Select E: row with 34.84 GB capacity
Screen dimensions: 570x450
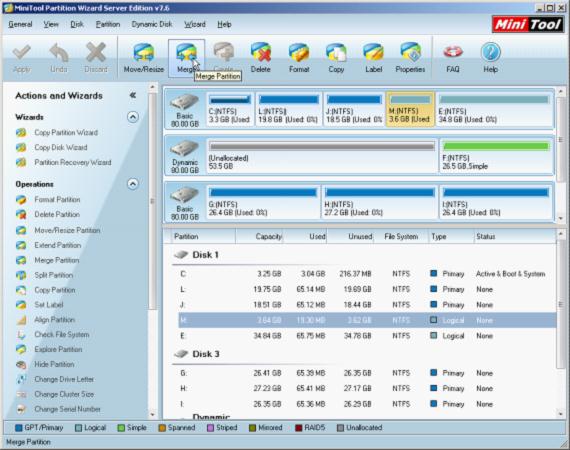pyautogui.click(x=367, y=336)
